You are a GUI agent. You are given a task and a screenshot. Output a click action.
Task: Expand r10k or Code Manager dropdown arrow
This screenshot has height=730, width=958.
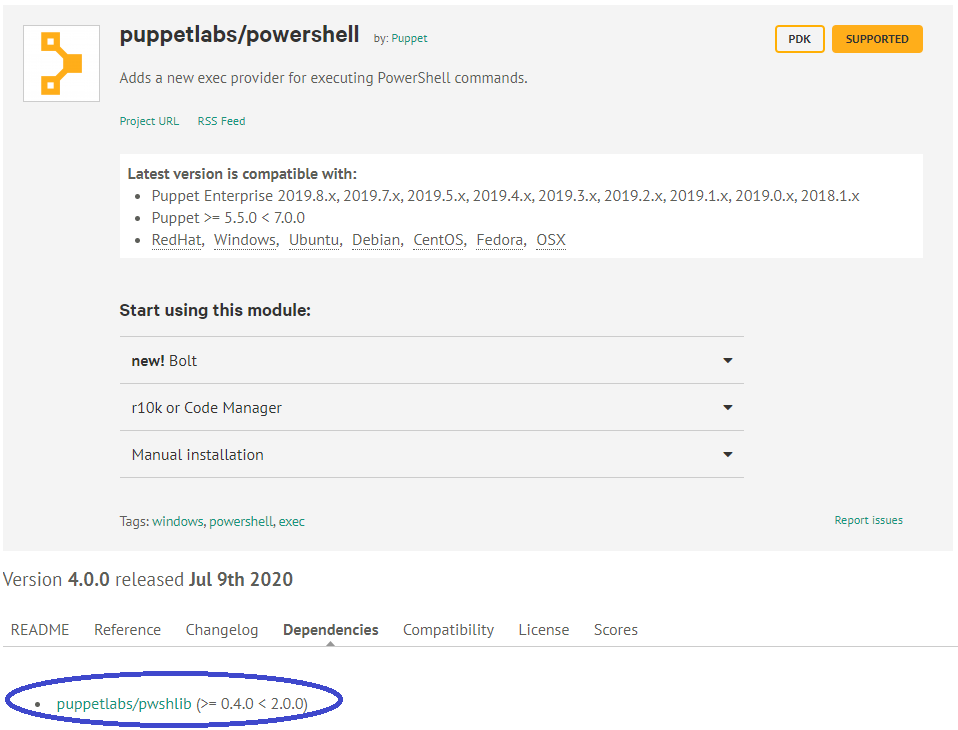tap(728, 407)
